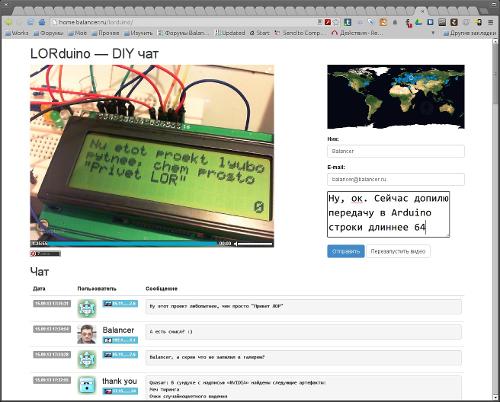This screenshot has height=402, width=500.
Task: Click the world map image
Action: 396,97
